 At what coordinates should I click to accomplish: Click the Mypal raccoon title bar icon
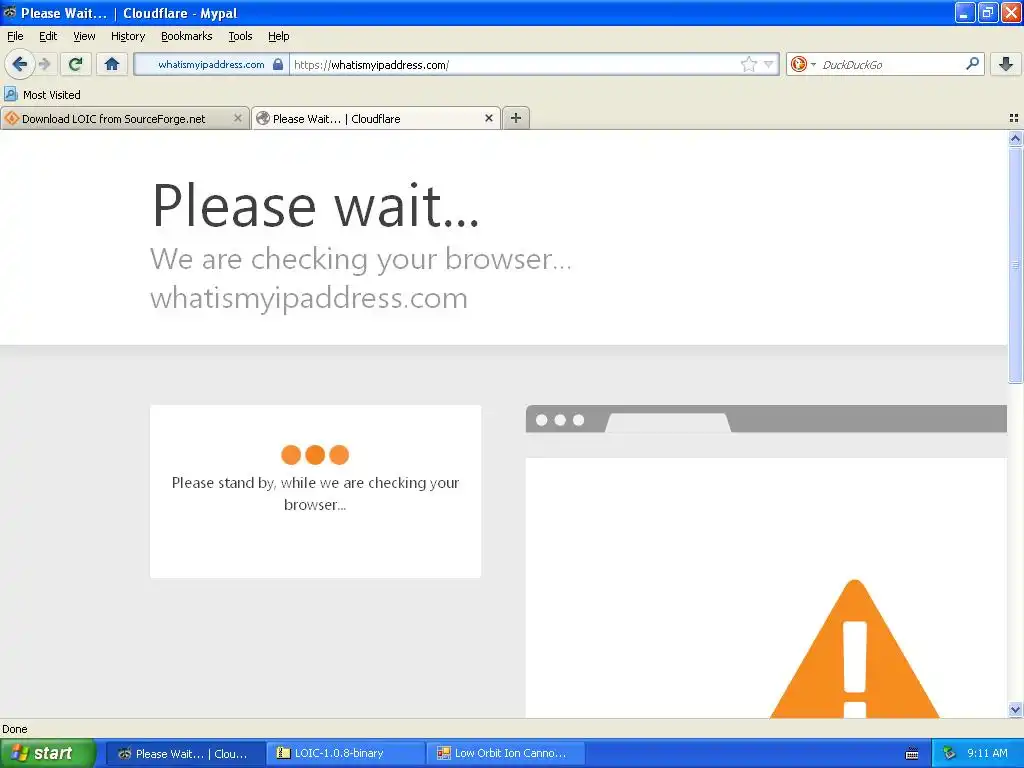click(10, 12)
